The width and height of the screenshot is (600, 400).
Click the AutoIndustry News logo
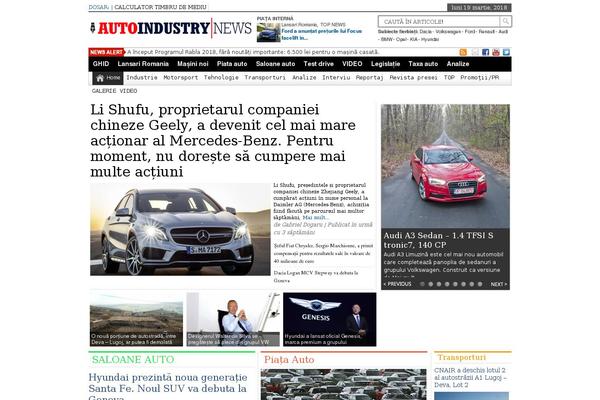(x=171, y=28)
